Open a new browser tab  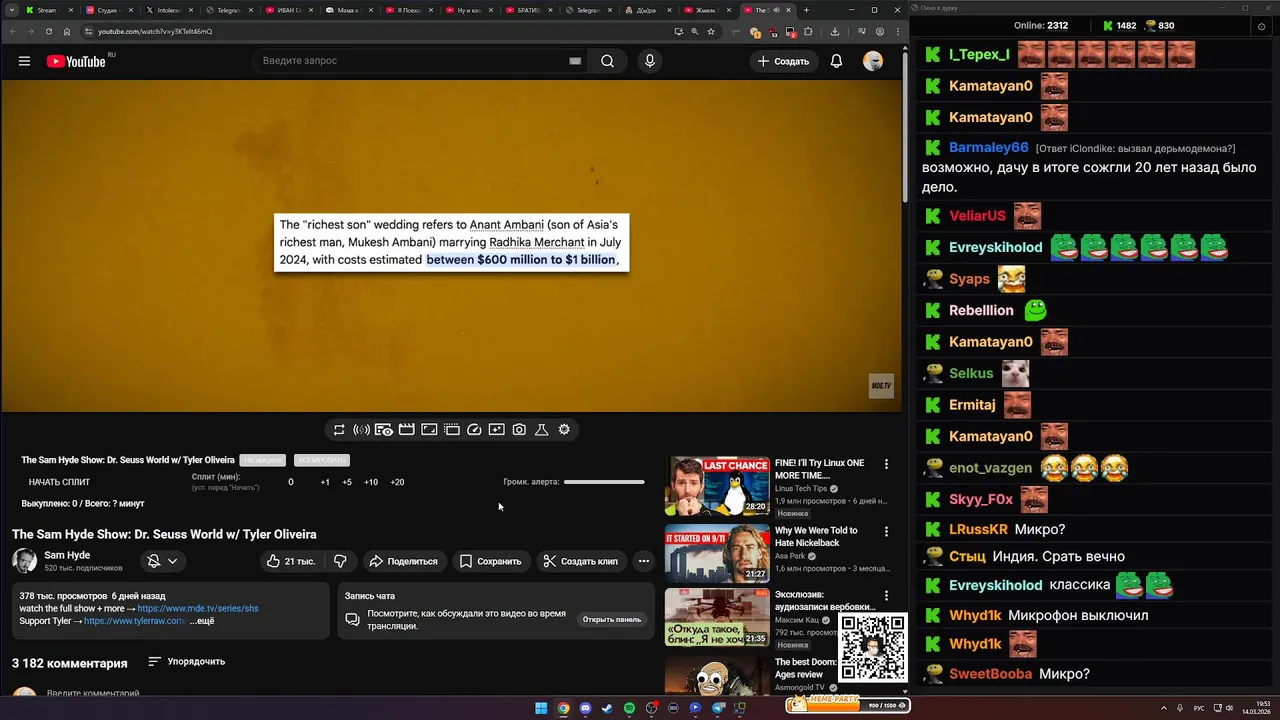tap(806, 10)
